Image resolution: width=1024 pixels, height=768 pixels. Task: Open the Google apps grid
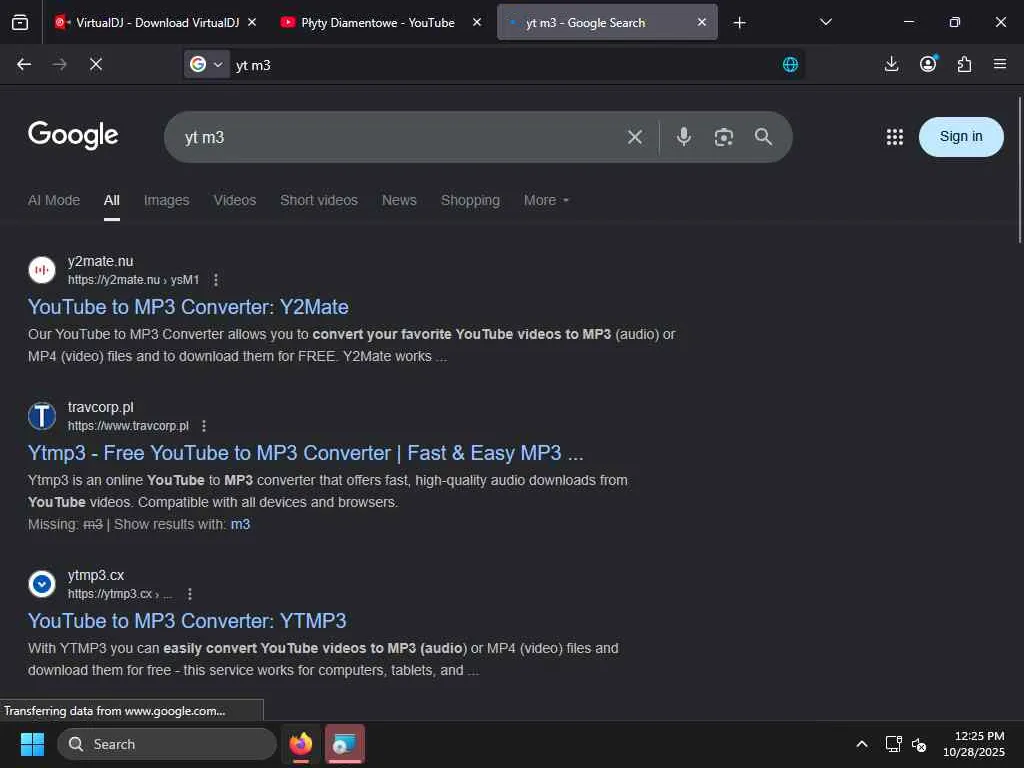(895, 136)
